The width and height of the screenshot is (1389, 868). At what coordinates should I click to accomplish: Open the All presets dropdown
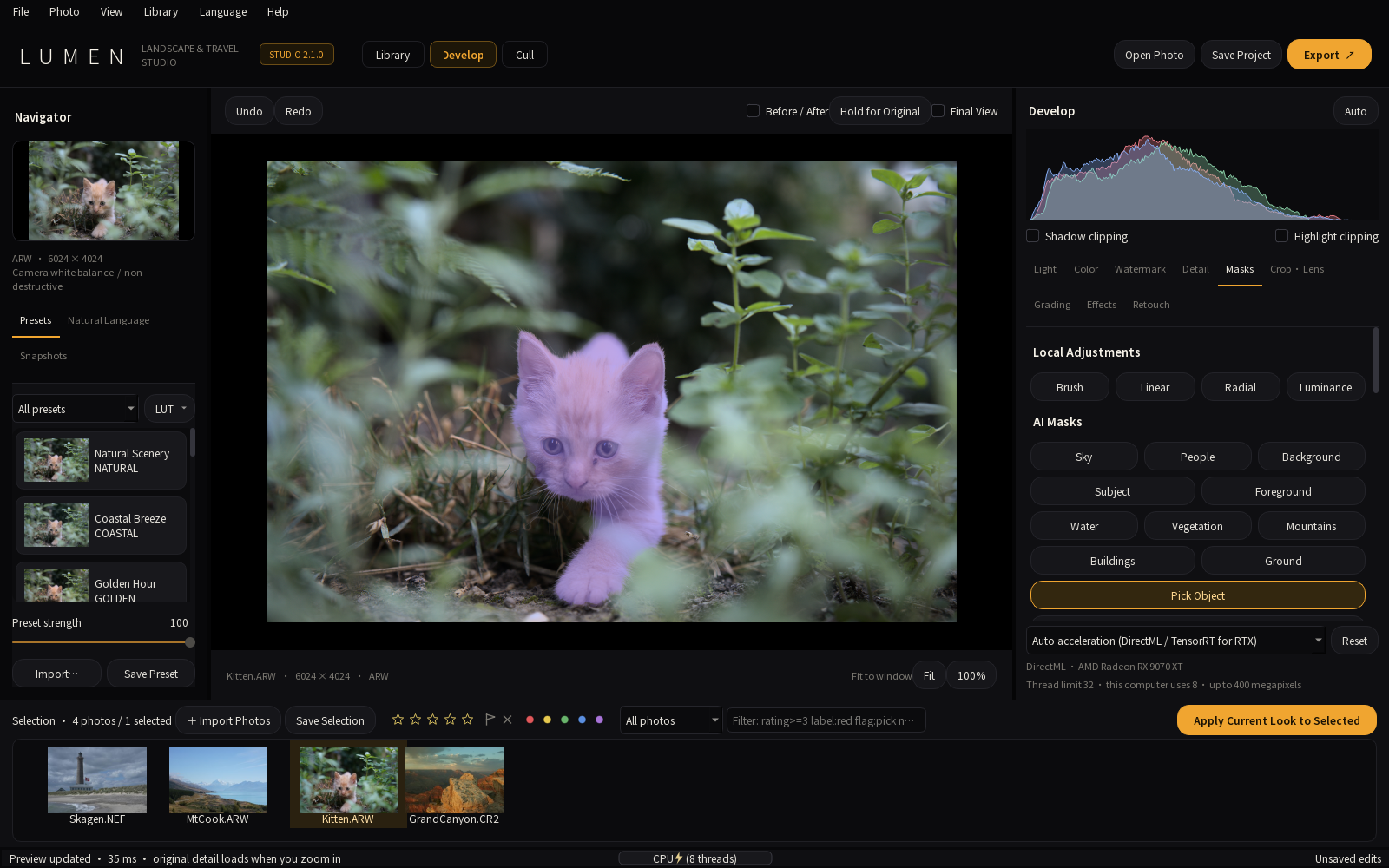tap(76, 409)
